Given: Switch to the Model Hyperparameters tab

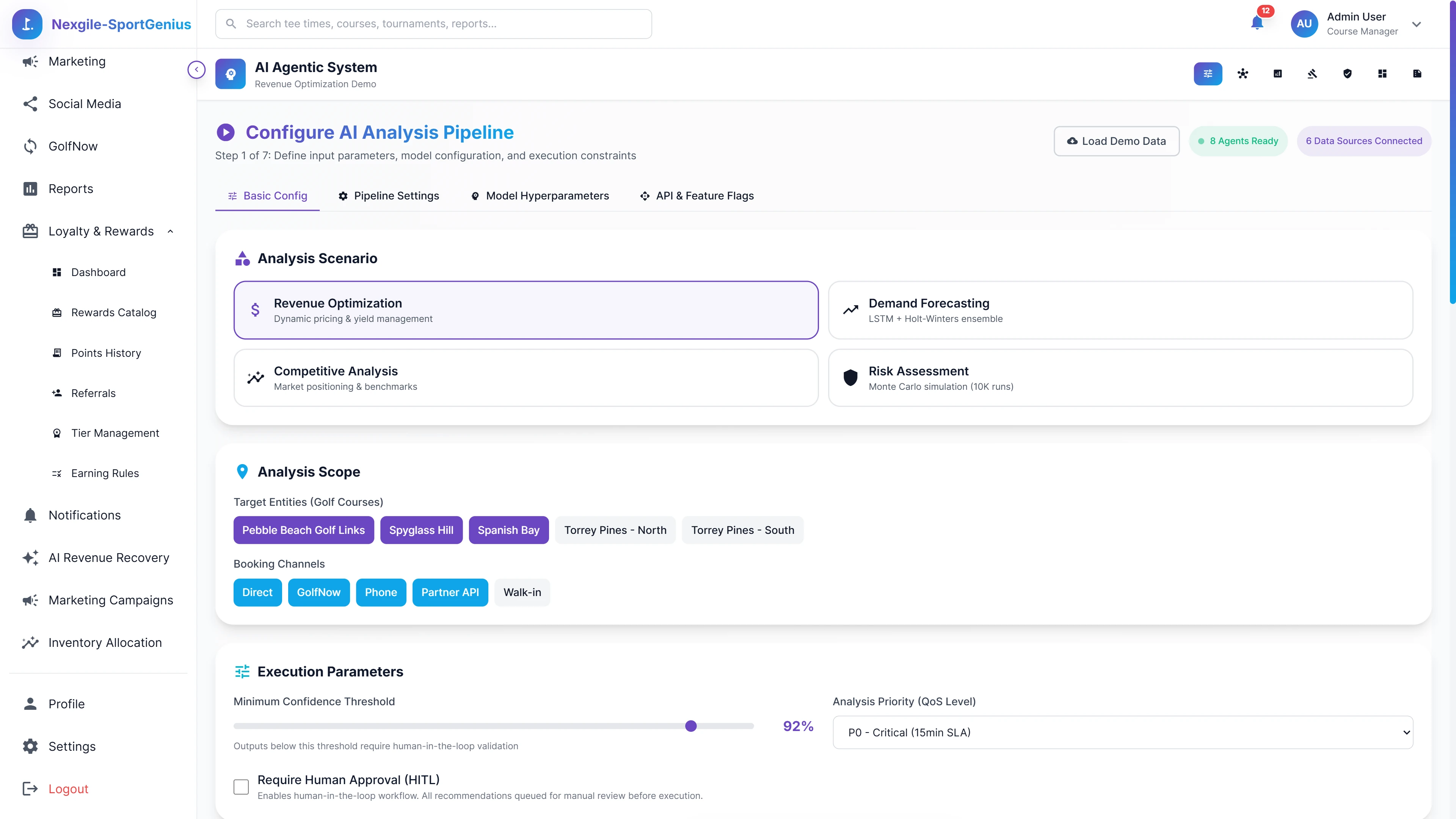Looking at the screenshot, I should click(540, 196).
